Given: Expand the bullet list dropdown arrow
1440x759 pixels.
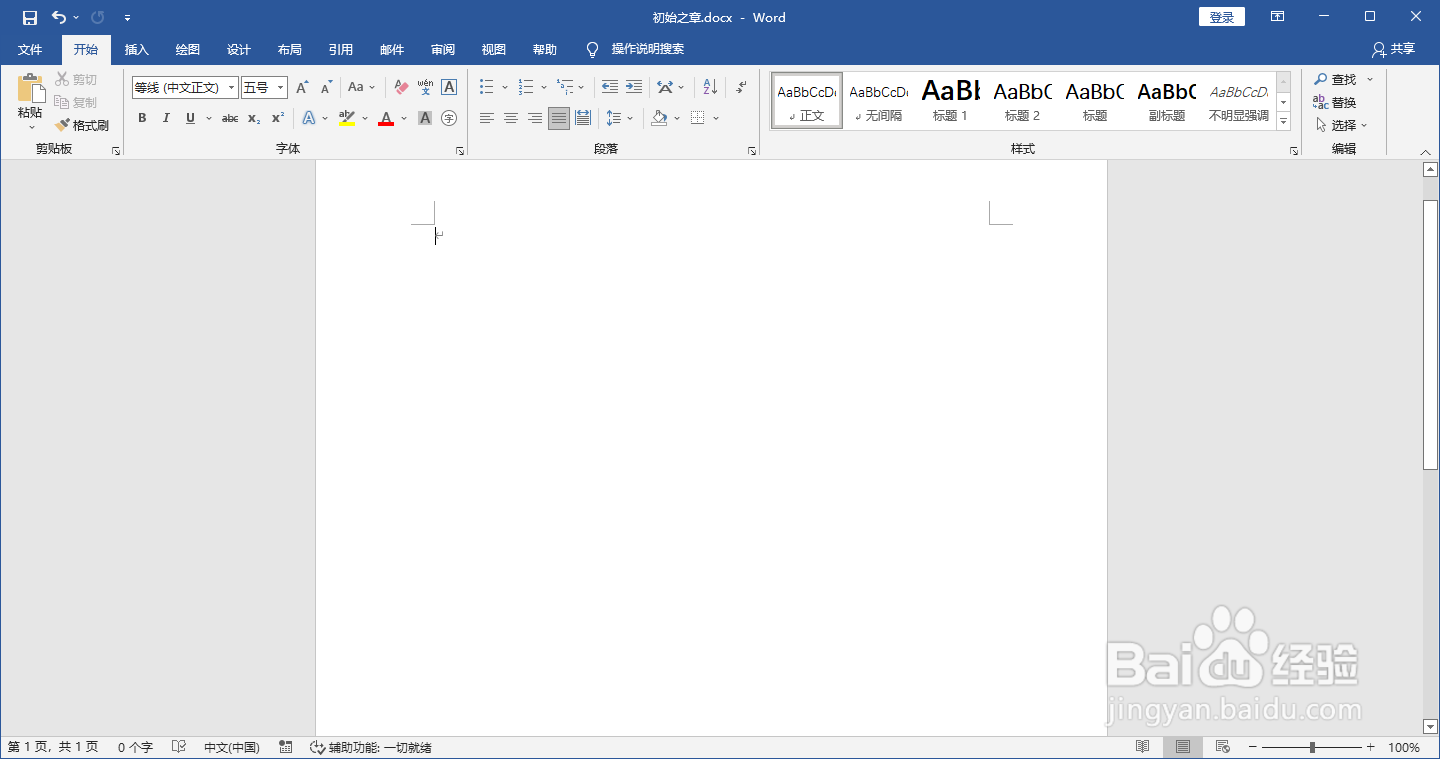Looking at the screenshot, I should click(505, 88).
